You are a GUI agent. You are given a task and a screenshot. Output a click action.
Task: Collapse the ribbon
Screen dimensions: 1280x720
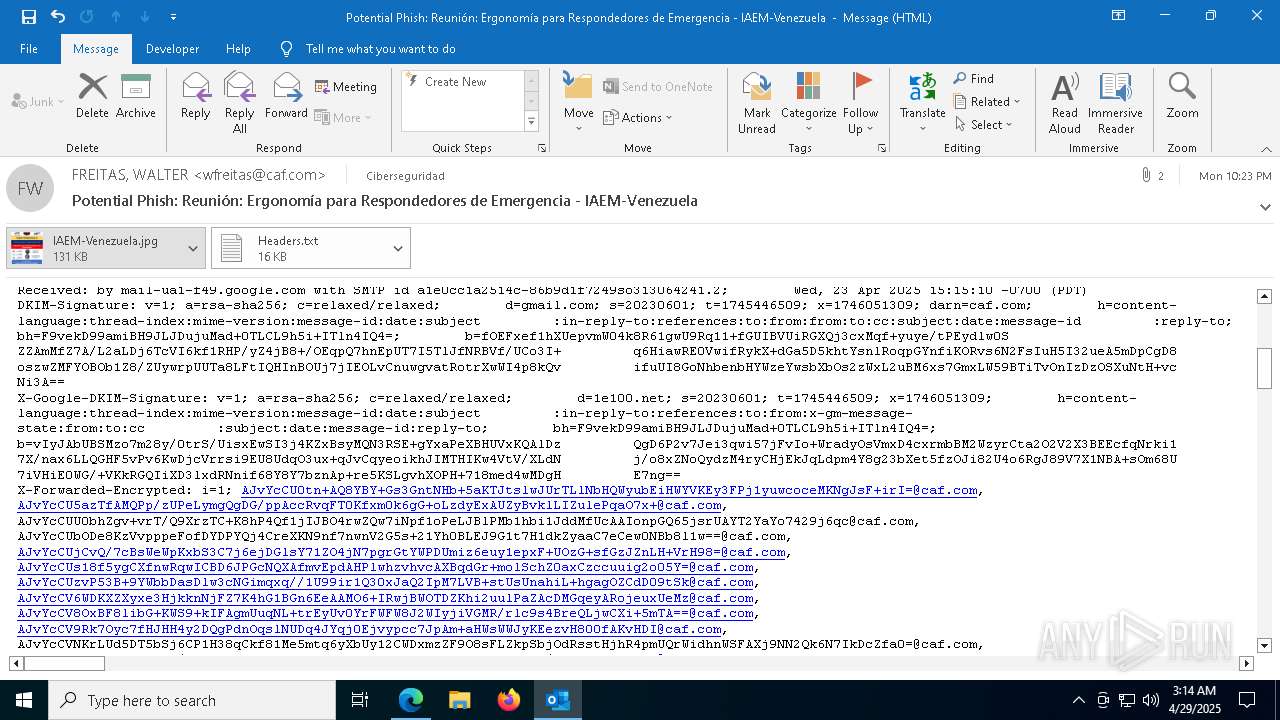tap(1266, 149)
